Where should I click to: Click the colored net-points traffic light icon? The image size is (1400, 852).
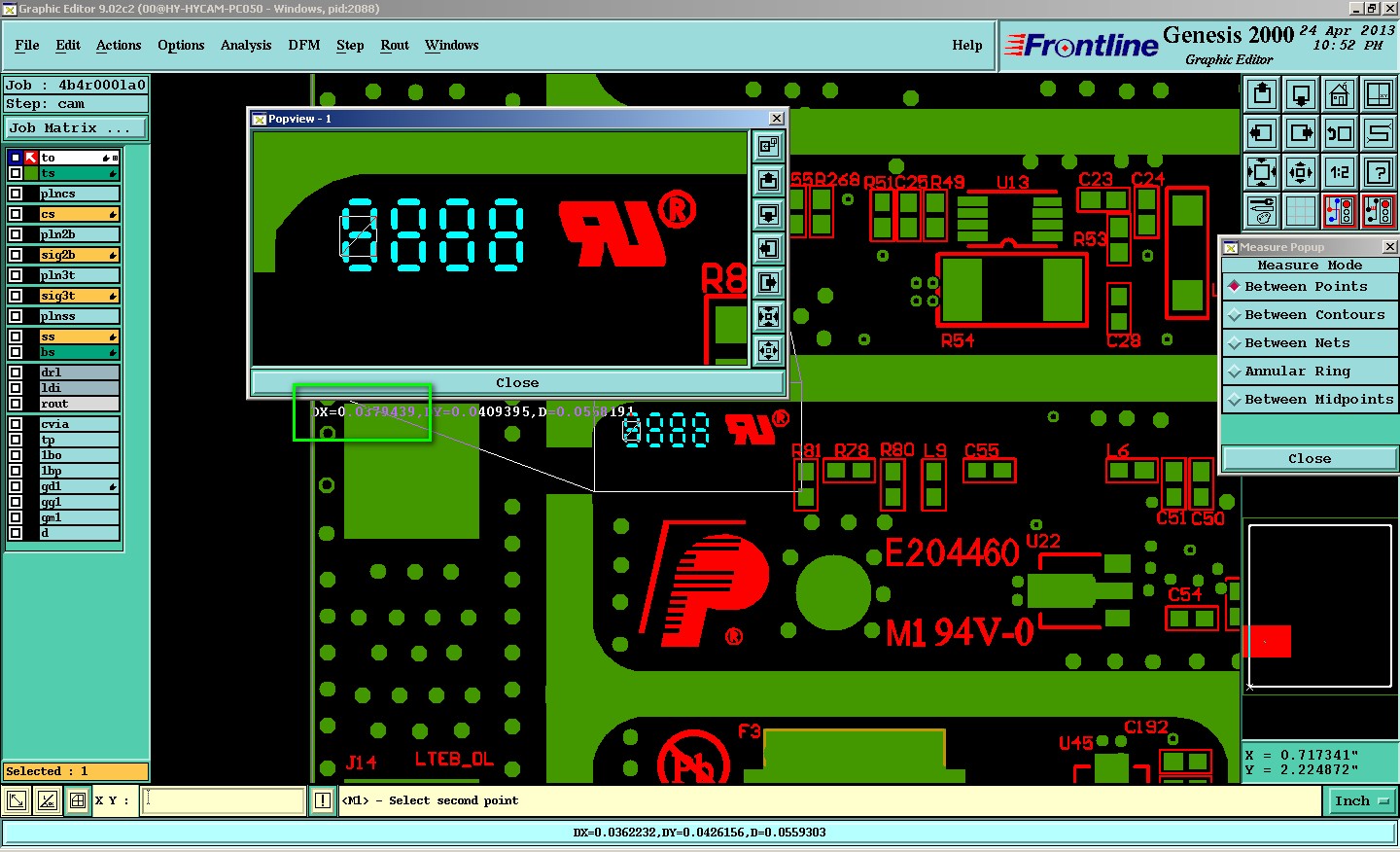pos(1340,211)
